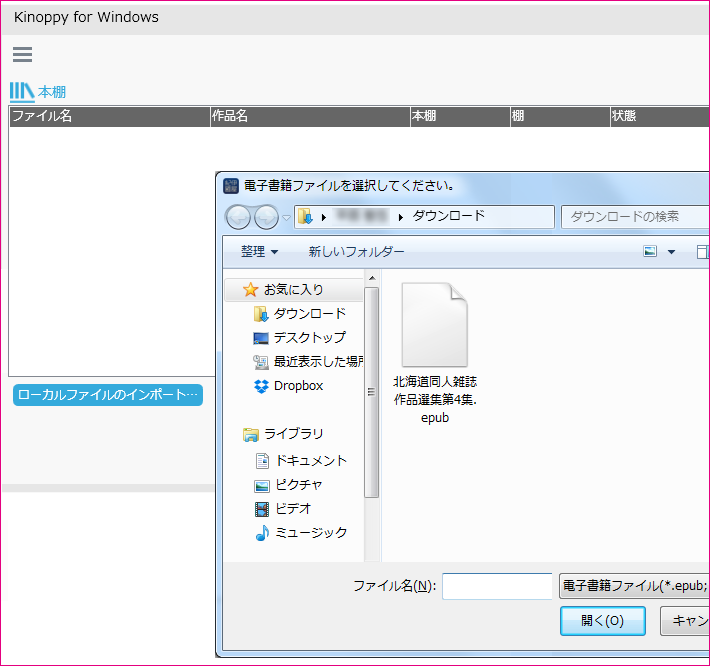Click the ダウンロードの検索 search field

(x=635, y=217)
